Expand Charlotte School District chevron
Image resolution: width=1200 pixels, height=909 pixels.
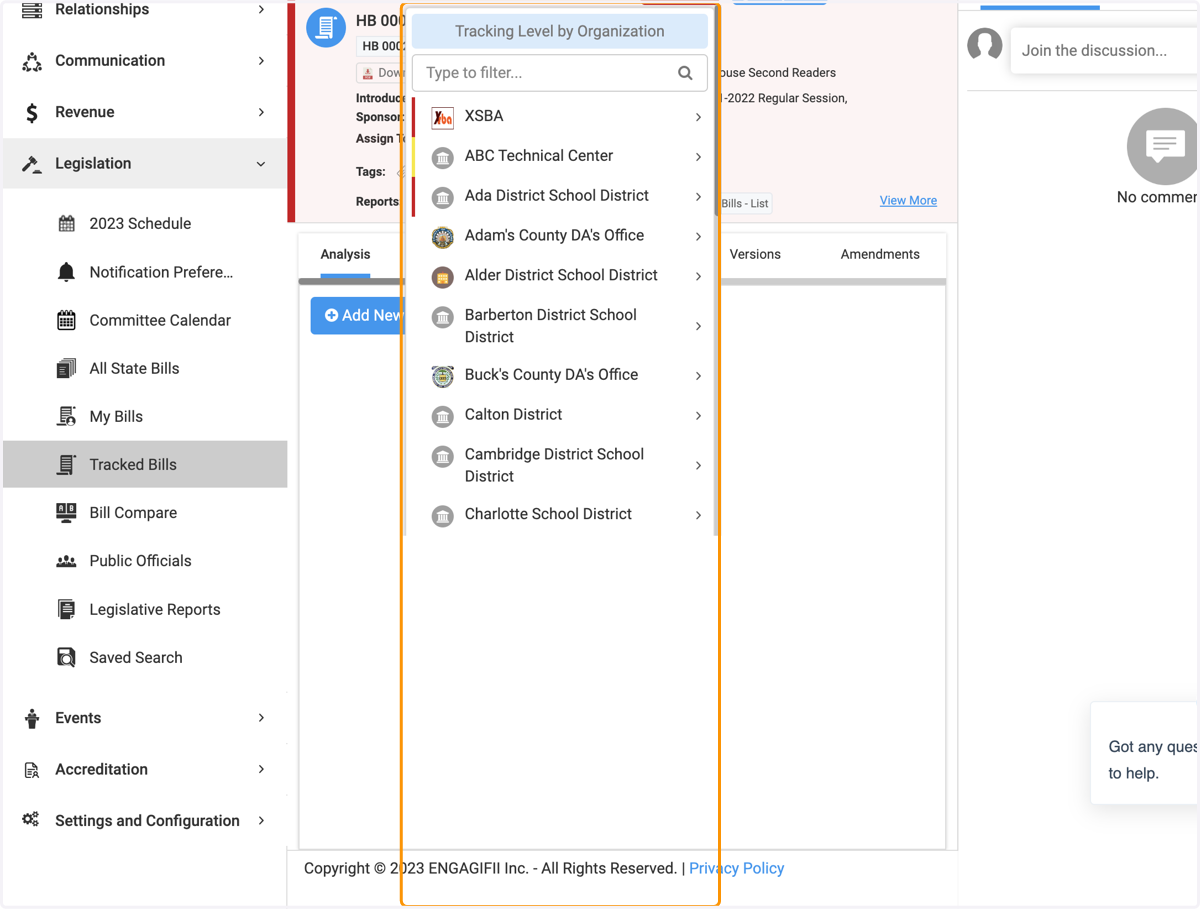point(698,515)
